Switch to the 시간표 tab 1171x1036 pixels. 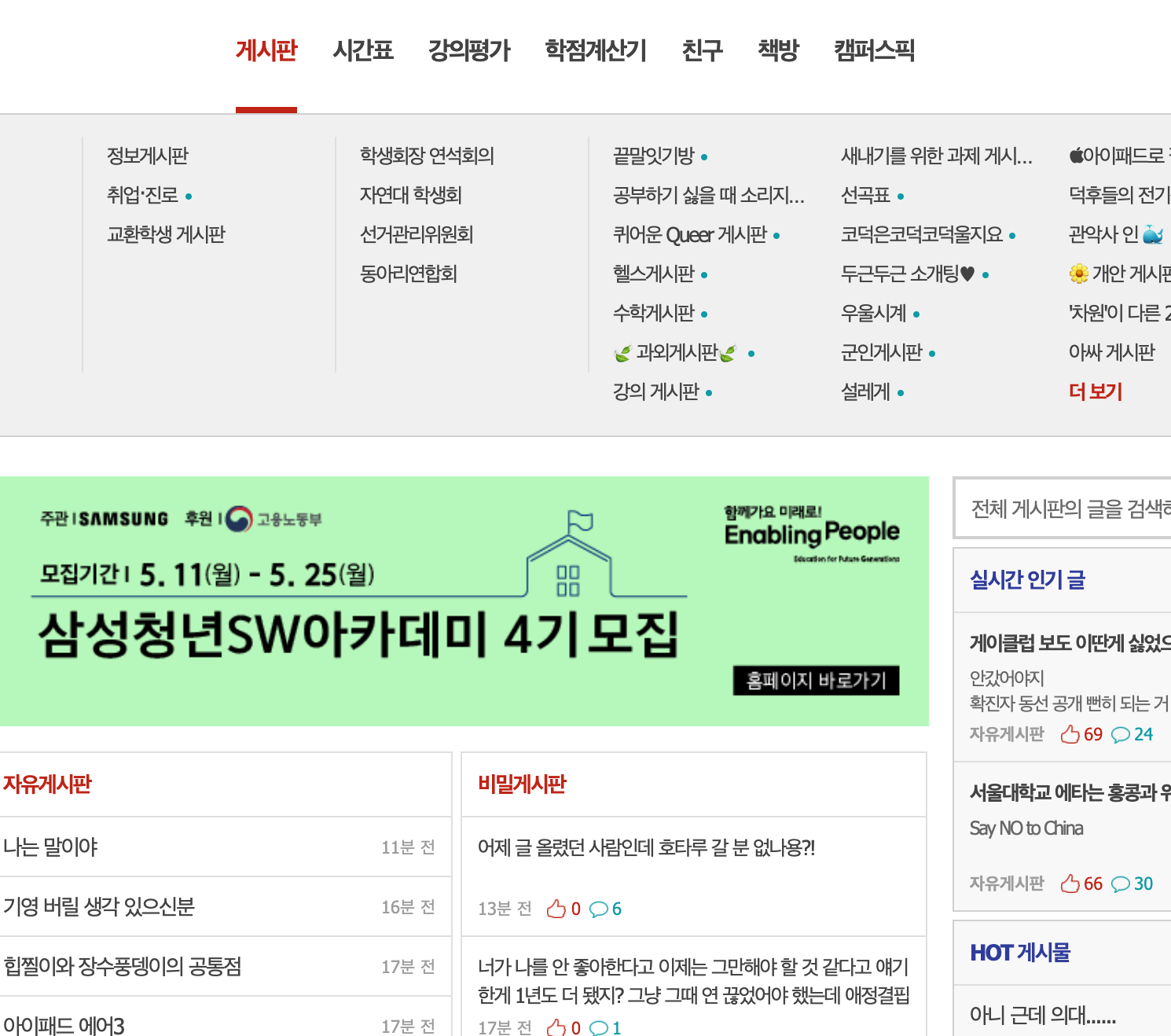[x=363, y=51]
